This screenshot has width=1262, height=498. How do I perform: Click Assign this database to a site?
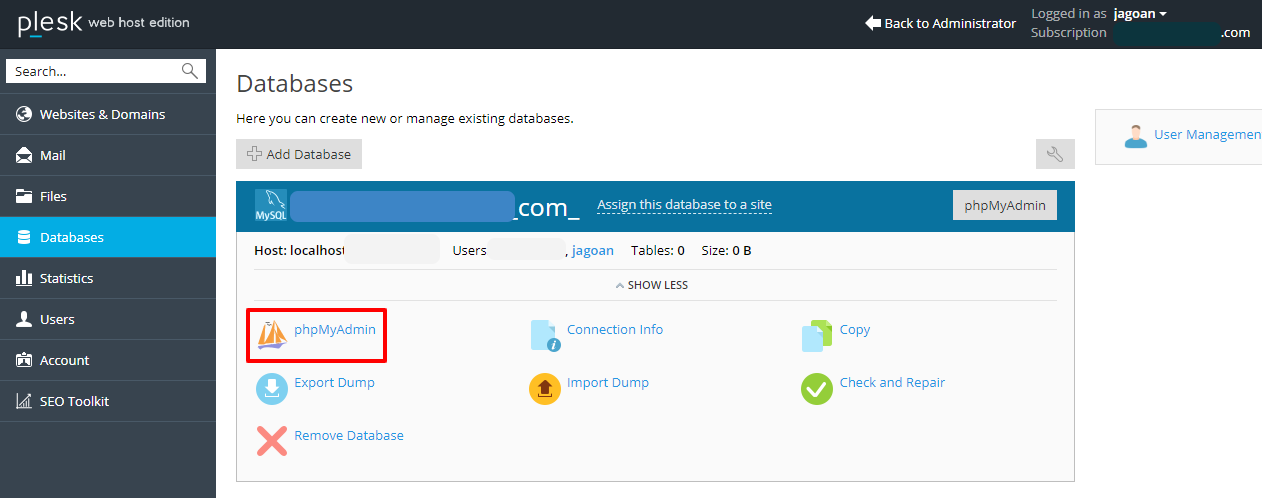pyautogui.click(x=684, y=204)
